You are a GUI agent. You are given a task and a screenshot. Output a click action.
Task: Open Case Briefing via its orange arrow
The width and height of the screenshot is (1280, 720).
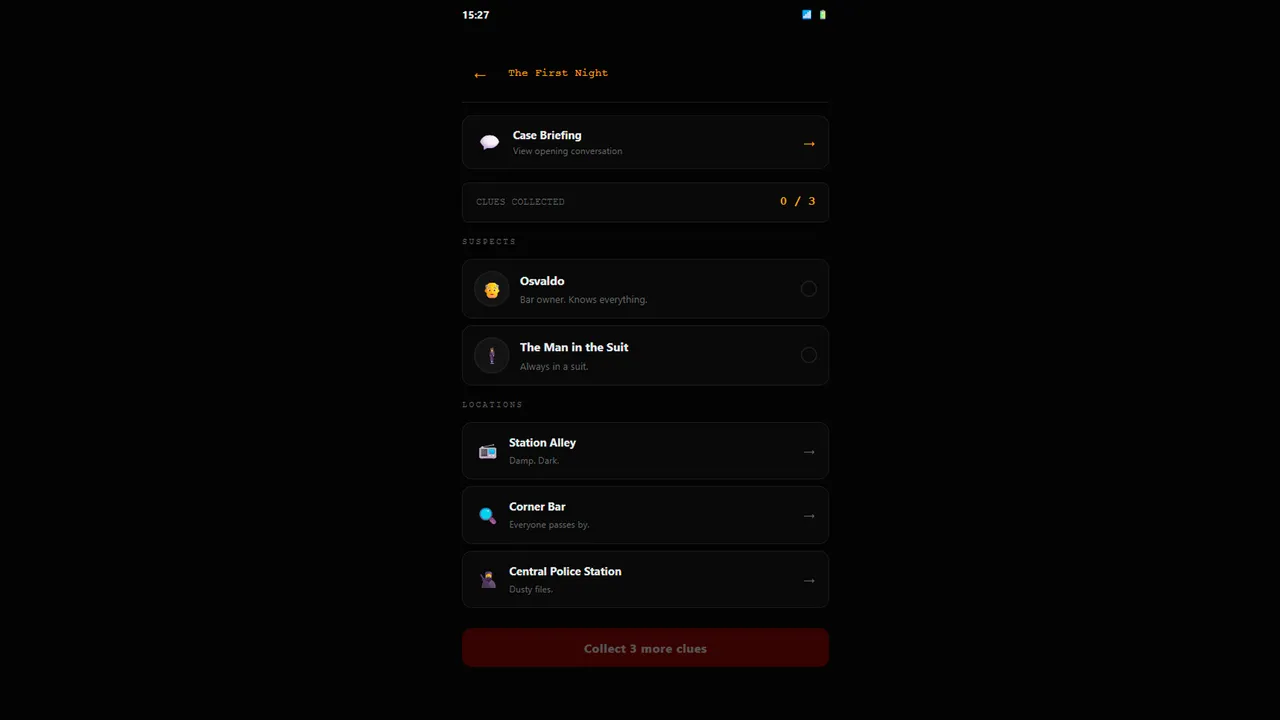click(x=809, y=144)
